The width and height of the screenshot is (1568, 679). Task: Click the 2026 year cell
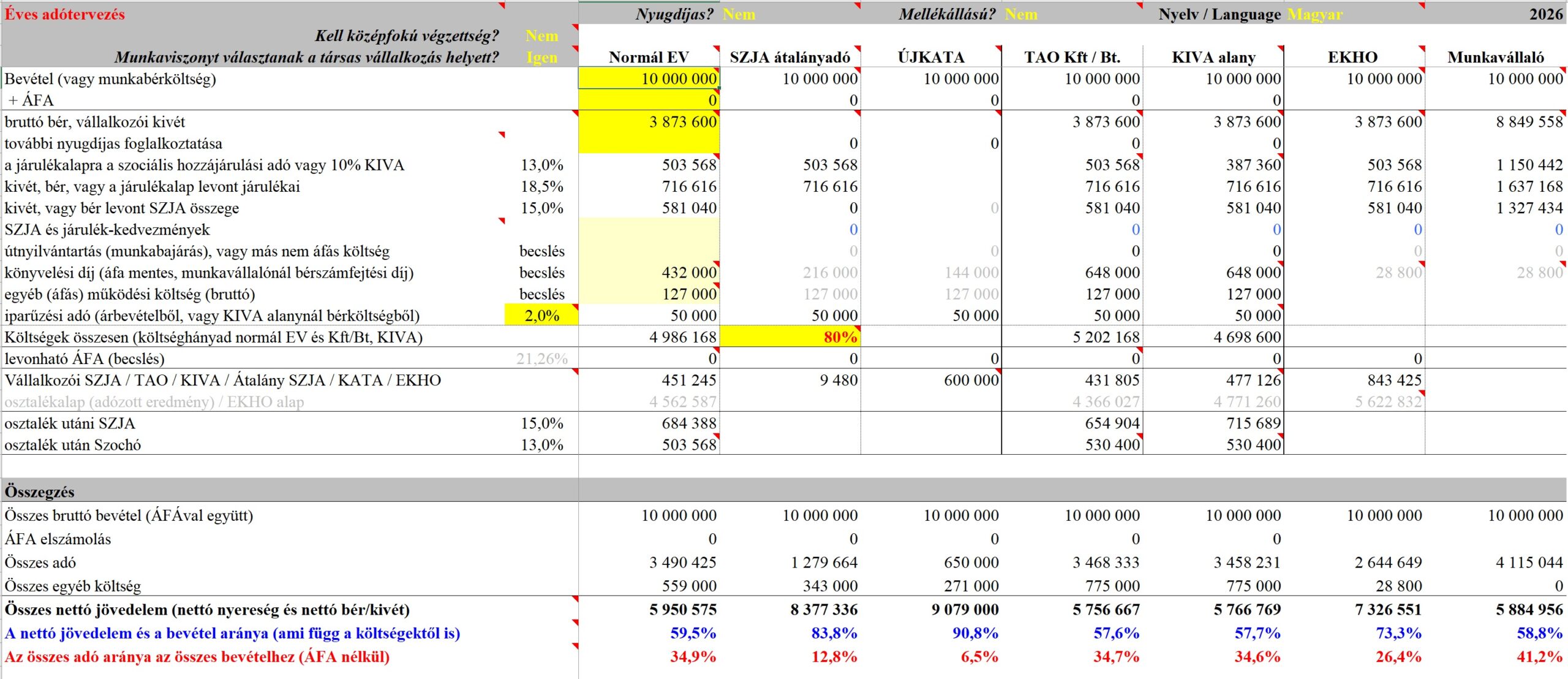click(x=1545, y=14)
